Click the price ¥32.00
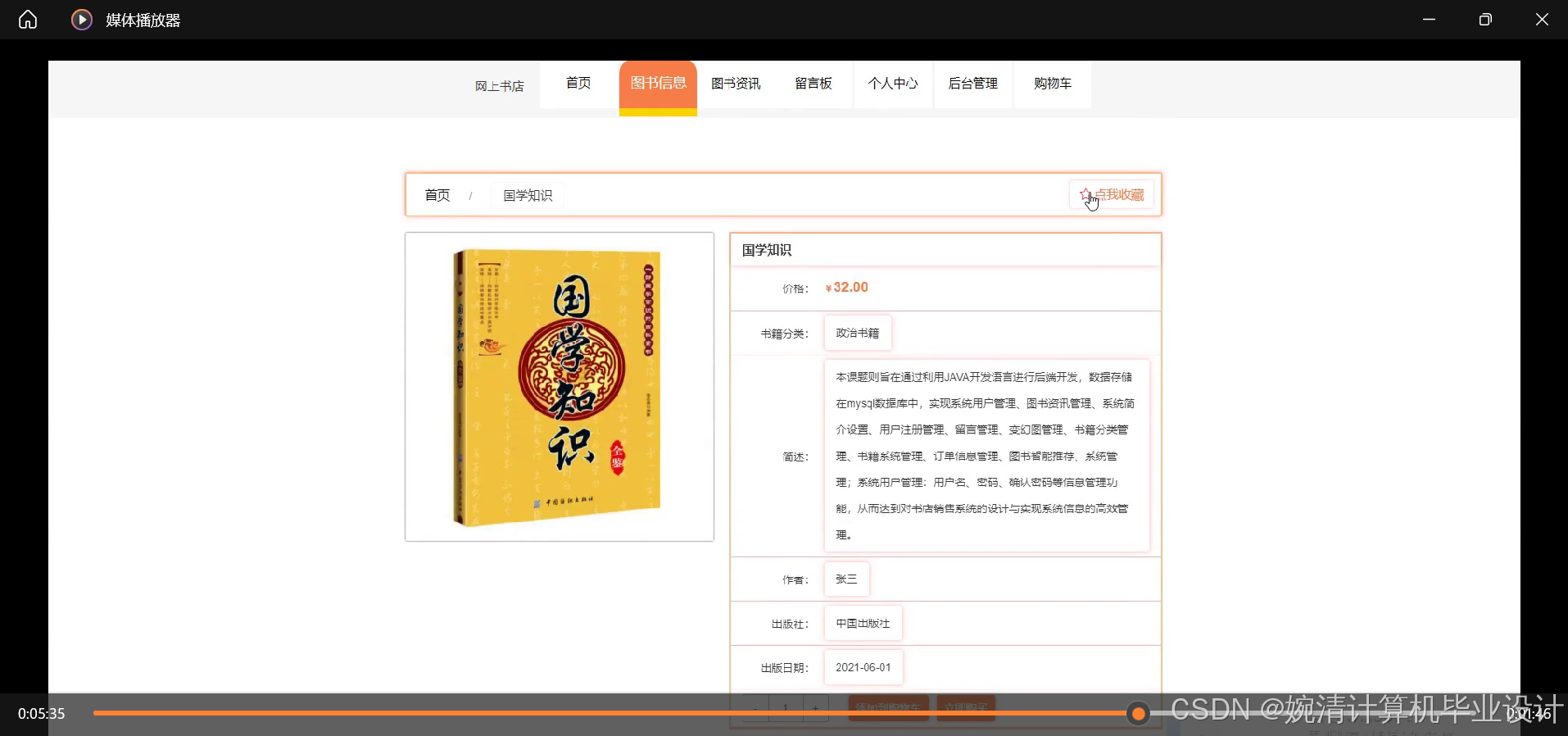 coord(847,288)
